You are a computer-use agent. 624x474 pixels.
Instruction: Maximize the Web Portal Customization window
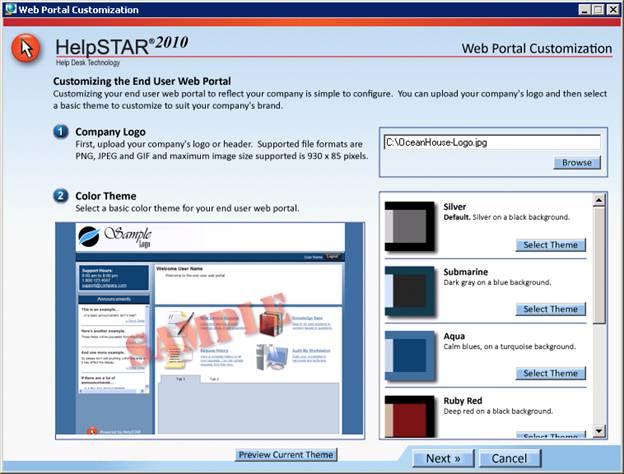(598, 10)
